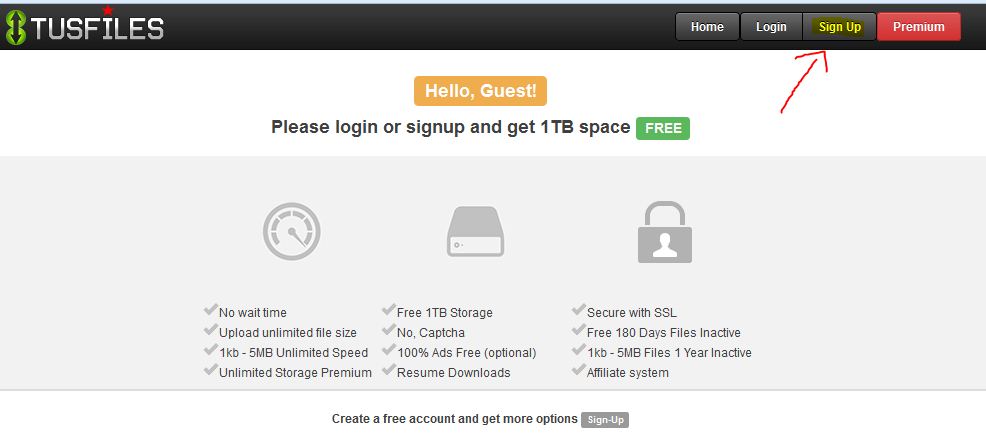986x435 pixels.
Task: Click the Upload unlimited file size feature
Action: 286,333
